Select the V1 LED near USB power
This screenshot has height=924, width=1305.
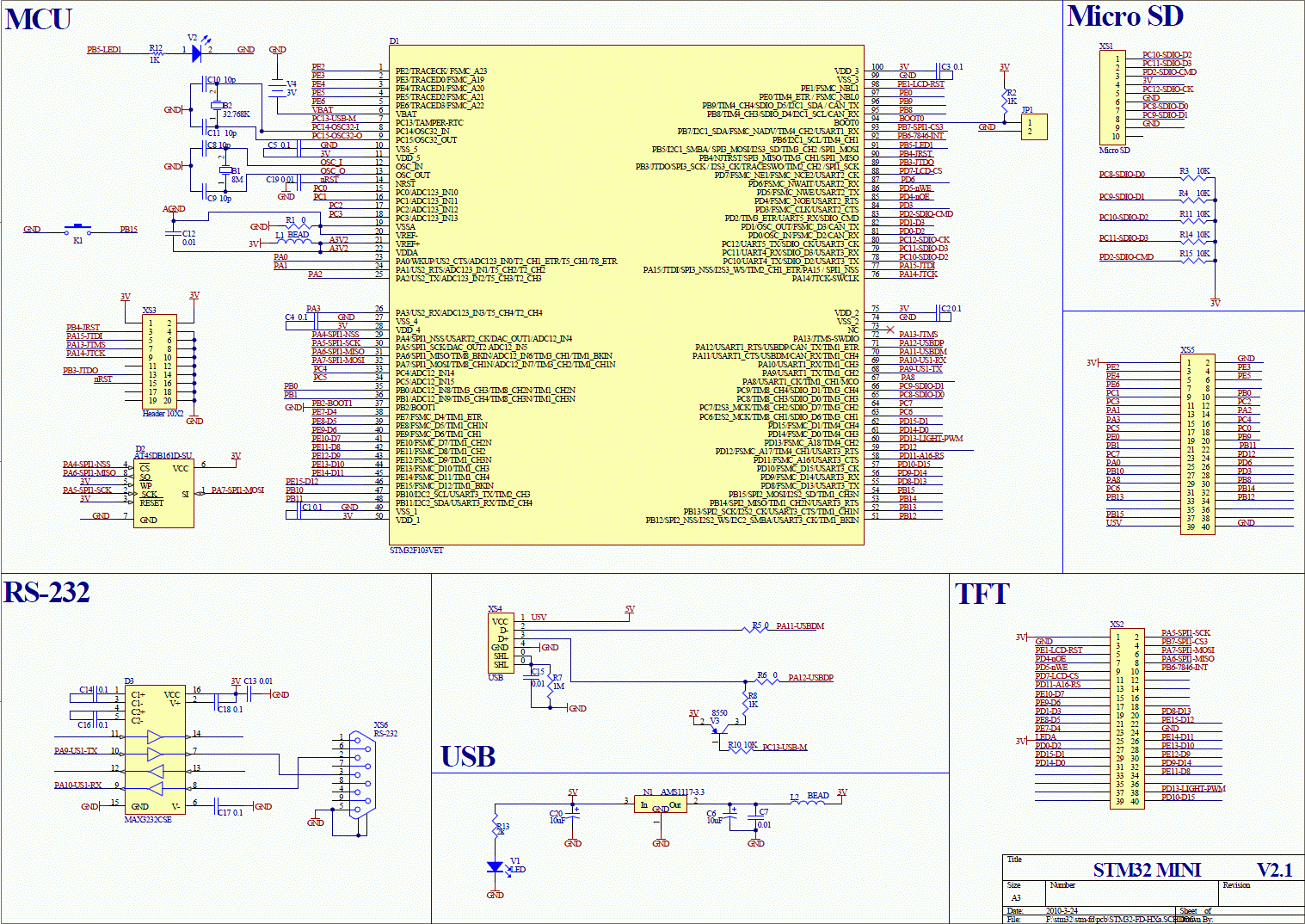click(x=496, y=866)
